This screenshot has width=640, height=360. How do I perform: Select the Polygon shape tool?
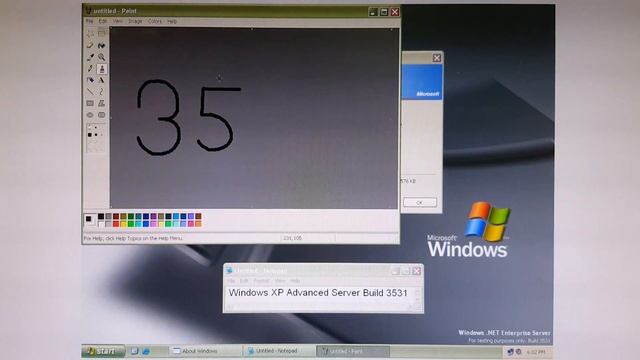point(102,103)
